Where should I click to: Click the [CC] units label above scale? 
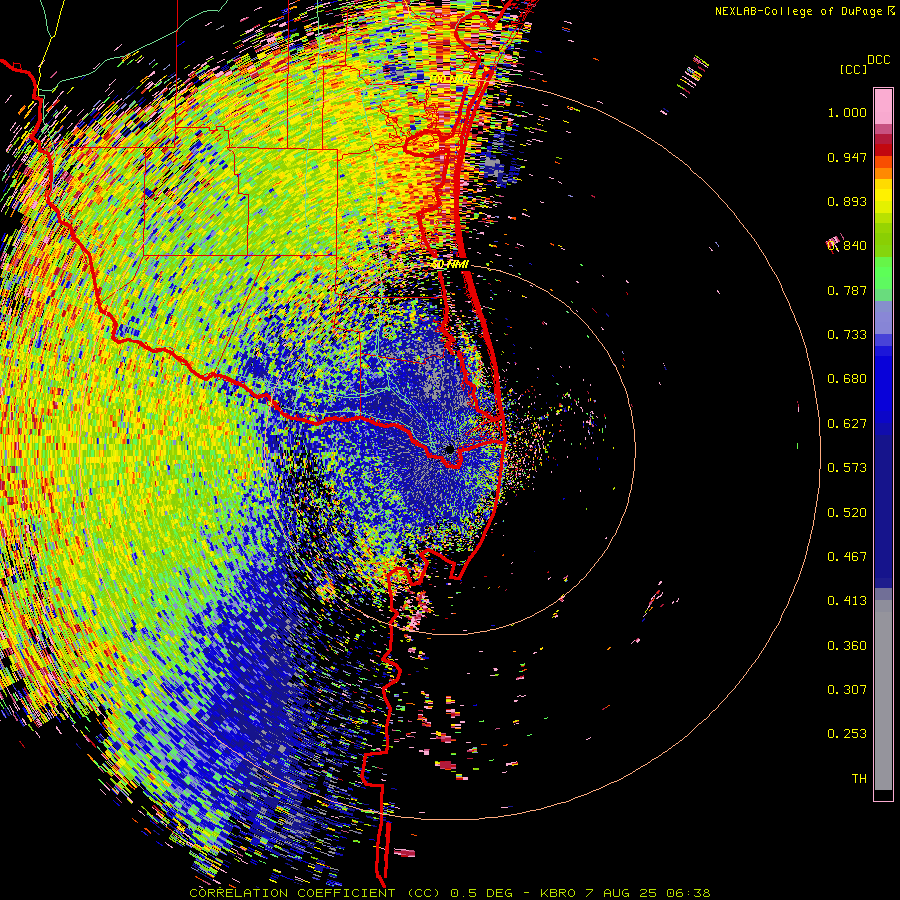tap(853, 69)
